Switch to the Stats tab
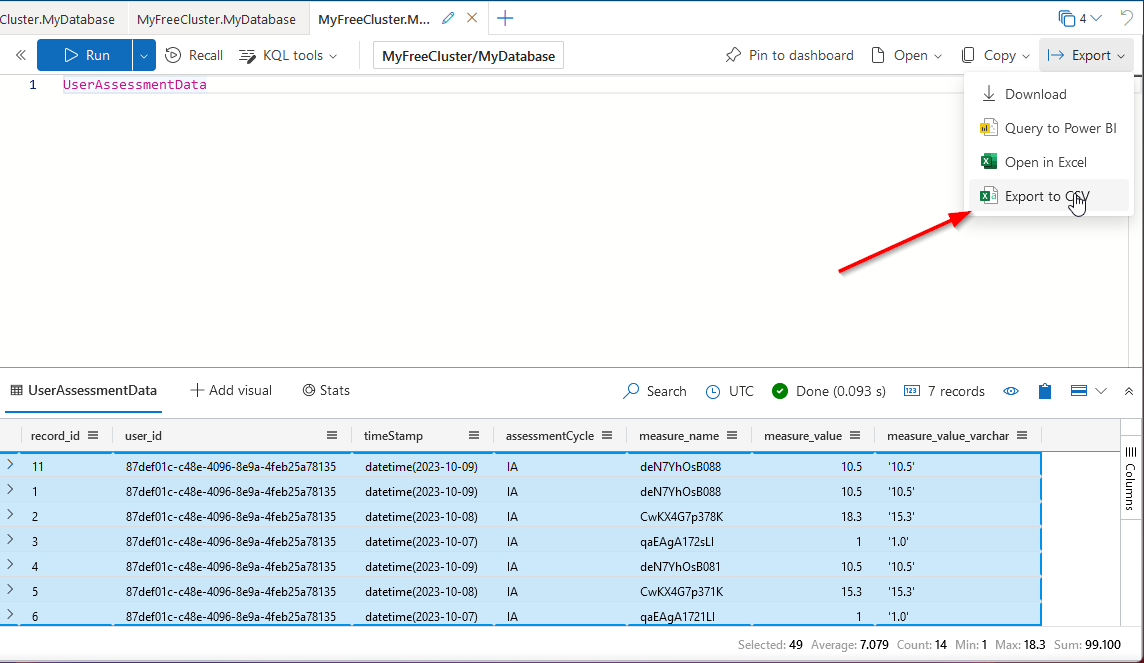Screen dimensions: 1144x663 pos(326,390)
